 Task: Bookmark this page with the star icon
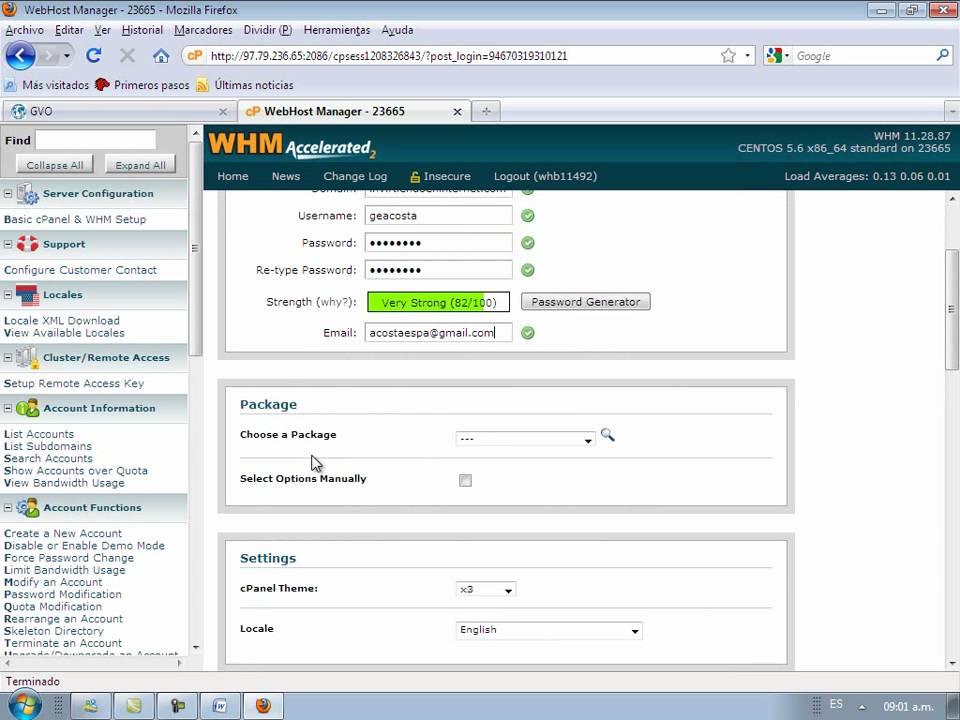728,56
